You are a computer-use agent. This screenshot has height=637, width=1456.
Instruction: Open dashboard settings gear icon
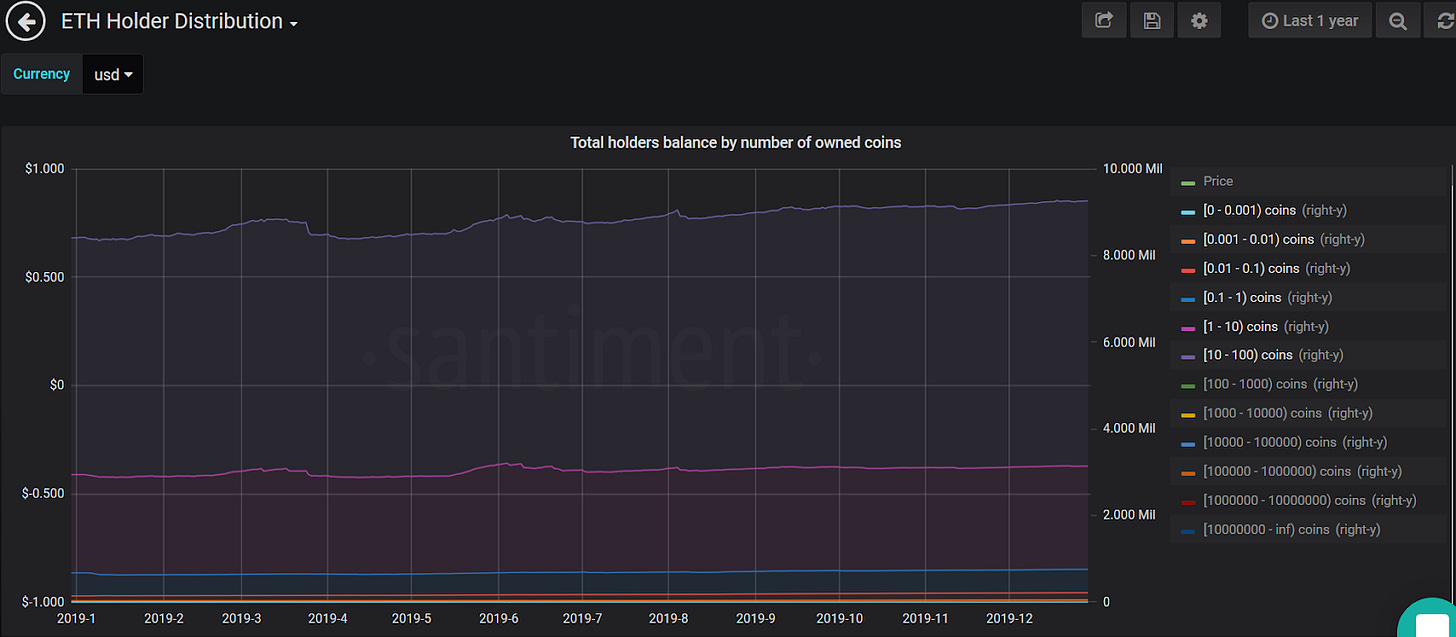click(1199, 20)
